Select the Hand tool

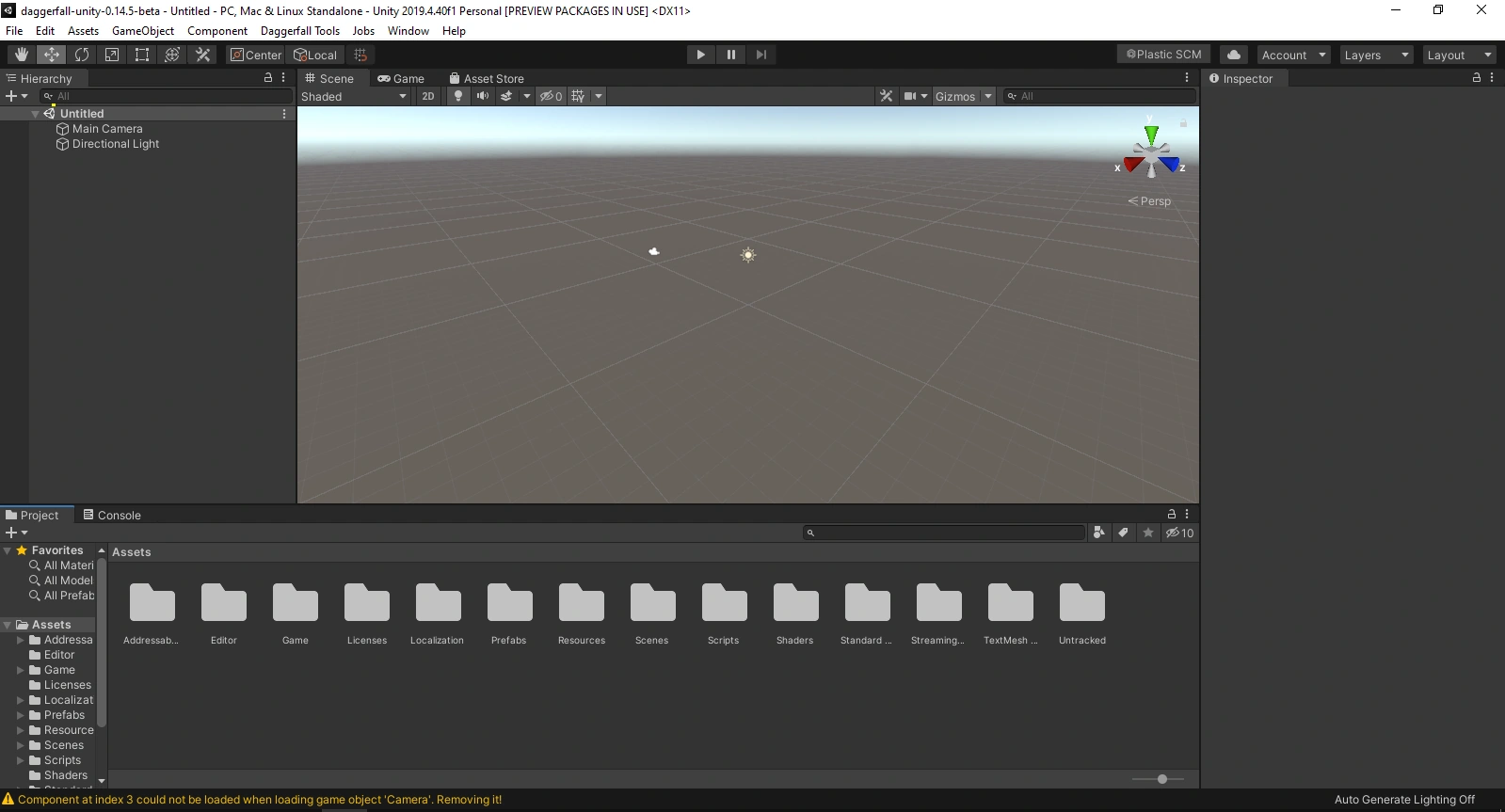click(x=21, y=55)
